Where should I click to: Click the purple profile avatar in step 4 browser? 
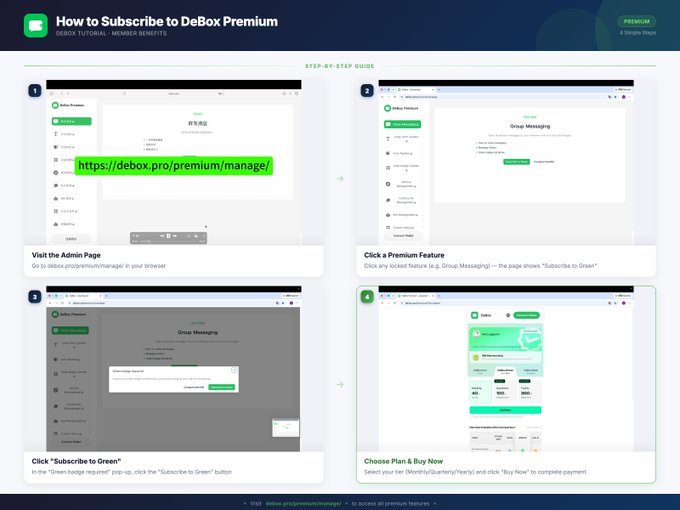point(624,303)
